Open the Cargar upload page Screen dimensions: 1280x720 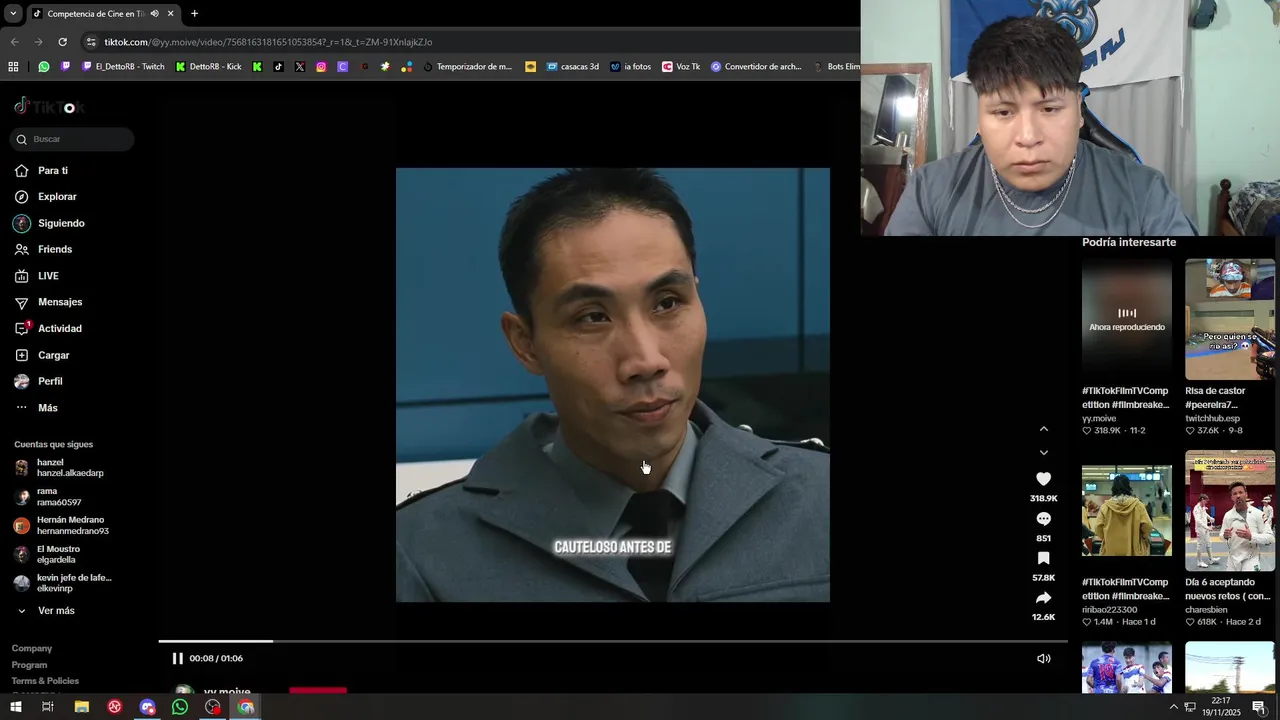click(x=42, y=355)
